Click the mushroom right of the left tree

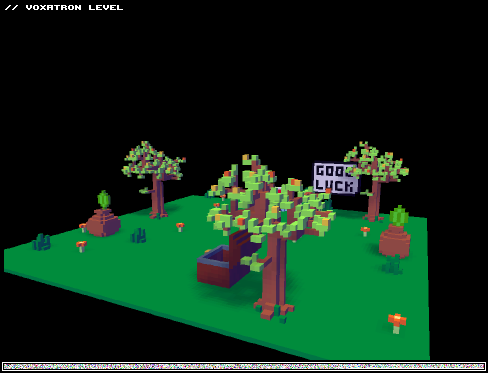pos(180,227)
